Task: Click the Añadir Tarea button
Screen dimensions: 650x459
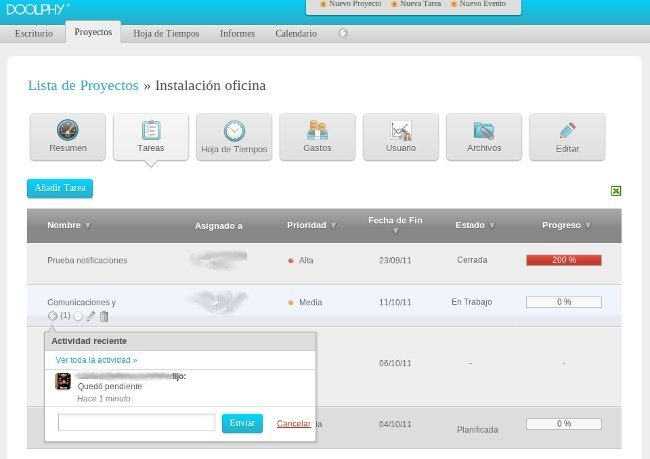Action: click(x=60, y=188)
